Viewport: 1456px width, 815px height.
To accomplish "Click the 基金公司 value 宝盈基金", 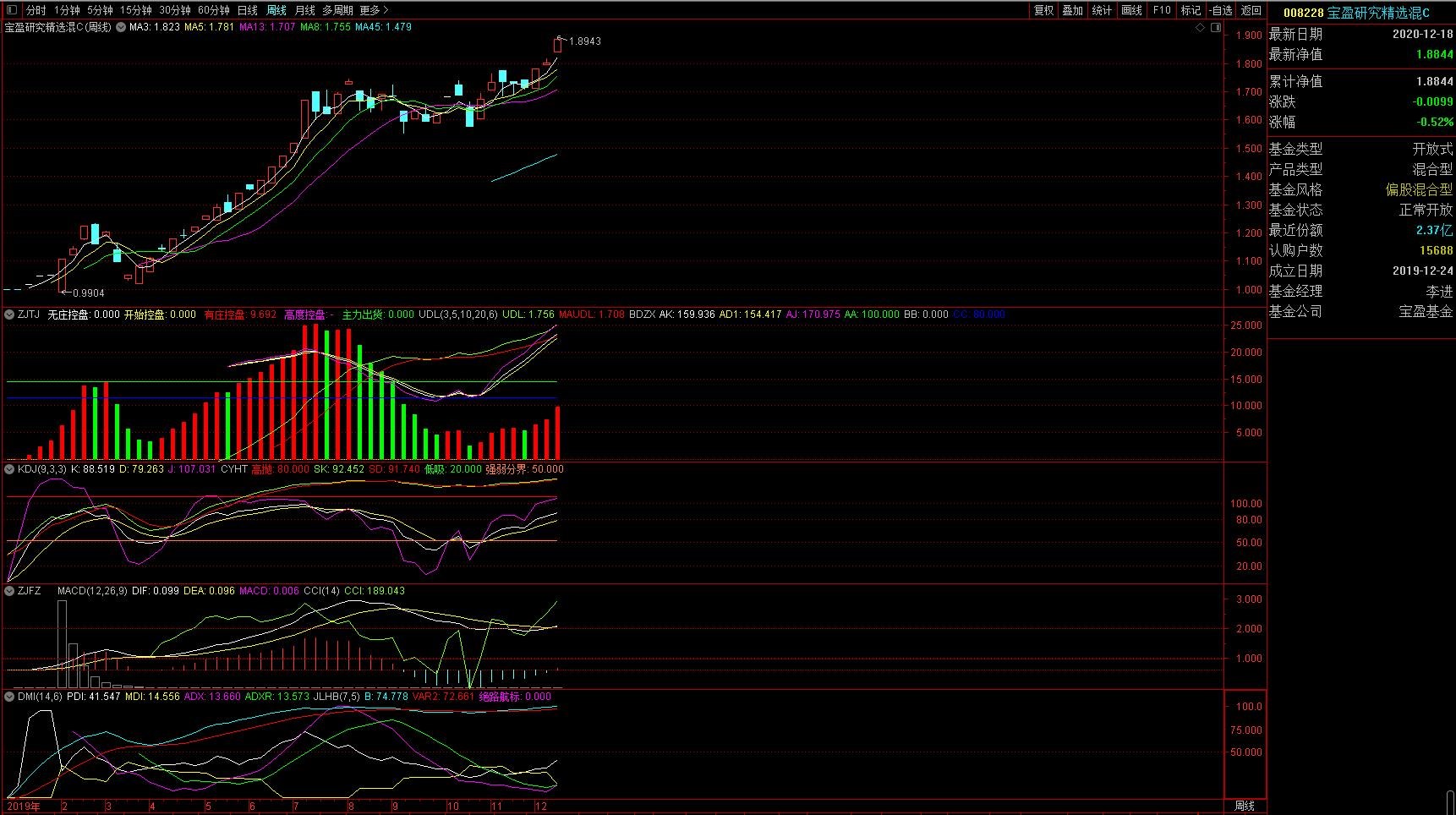I will (1426, 312).
